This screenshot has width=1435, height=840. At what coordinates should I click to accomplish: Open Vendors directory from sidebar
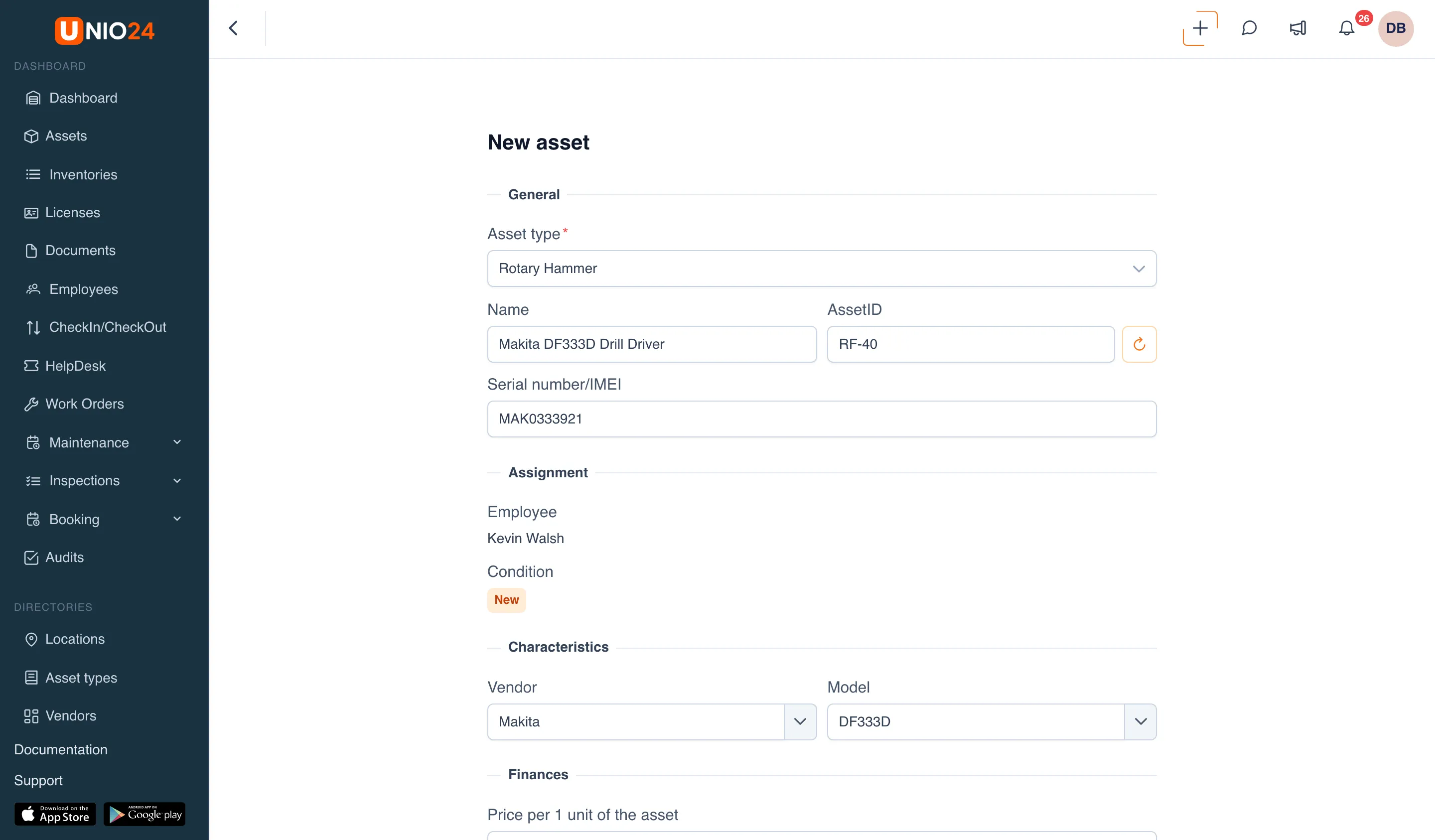tap(71, 716)
